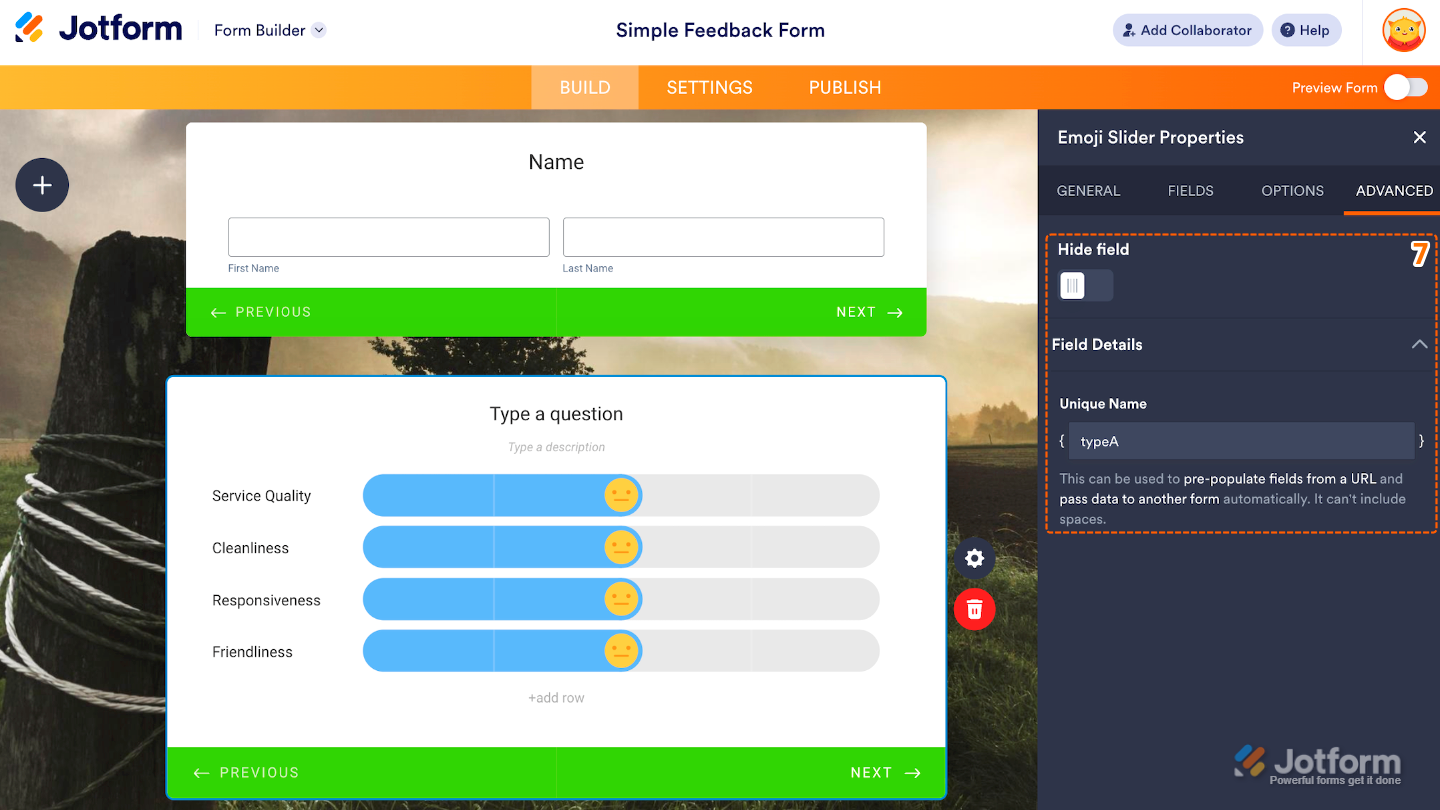The height and width of the screenshot is (810, 1440).
Task: Click the Friendliness row label
Action: click(252, 652)
